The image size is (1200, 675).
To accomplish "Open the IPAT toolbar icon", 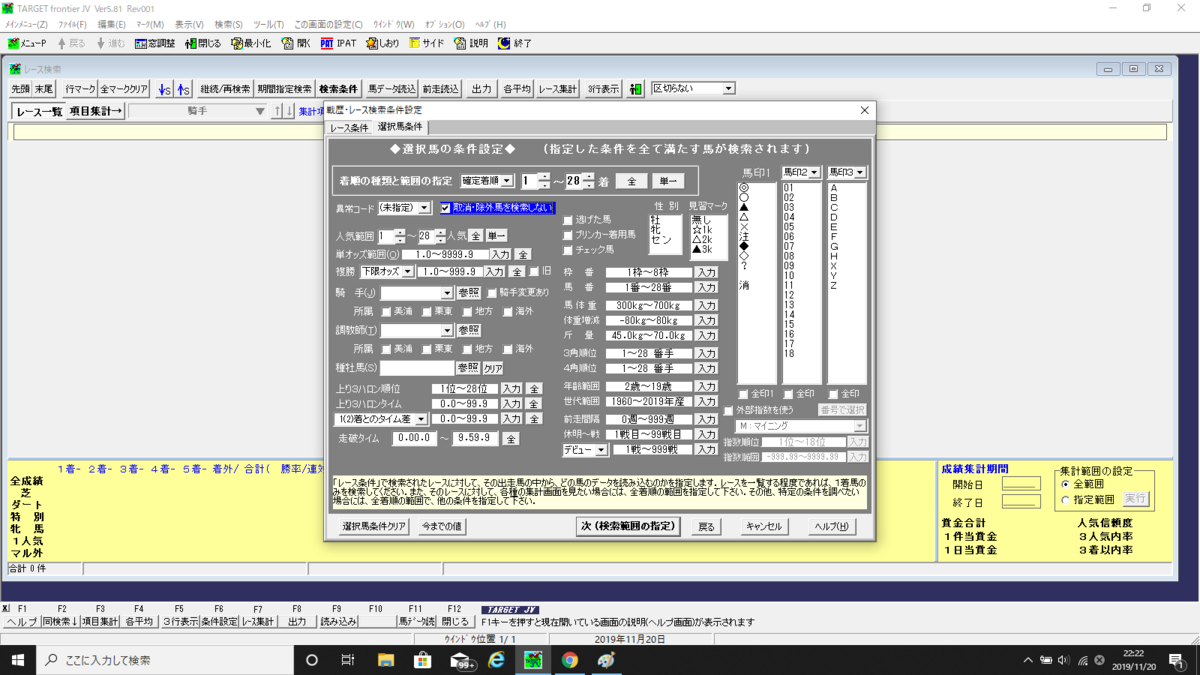I will (x=338, y=44).
